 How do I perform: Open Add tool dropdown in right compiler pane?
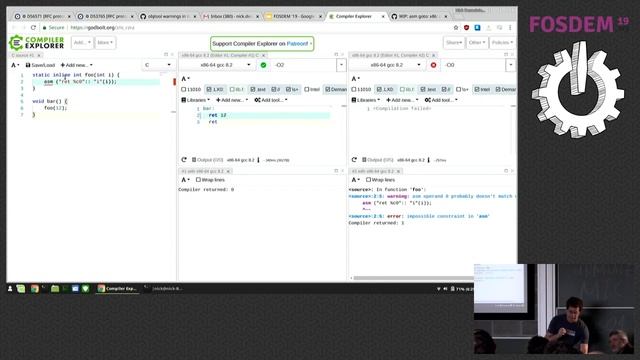441,100
